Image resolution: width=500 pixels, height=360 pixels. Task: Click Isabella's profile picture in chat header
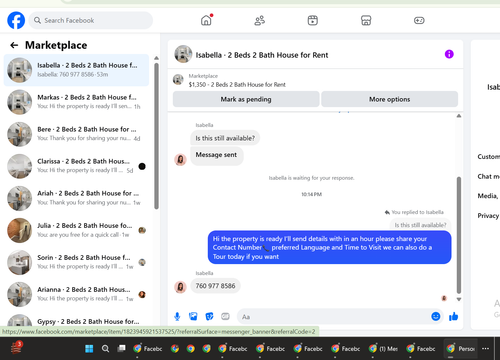click(x=183, y=54)
